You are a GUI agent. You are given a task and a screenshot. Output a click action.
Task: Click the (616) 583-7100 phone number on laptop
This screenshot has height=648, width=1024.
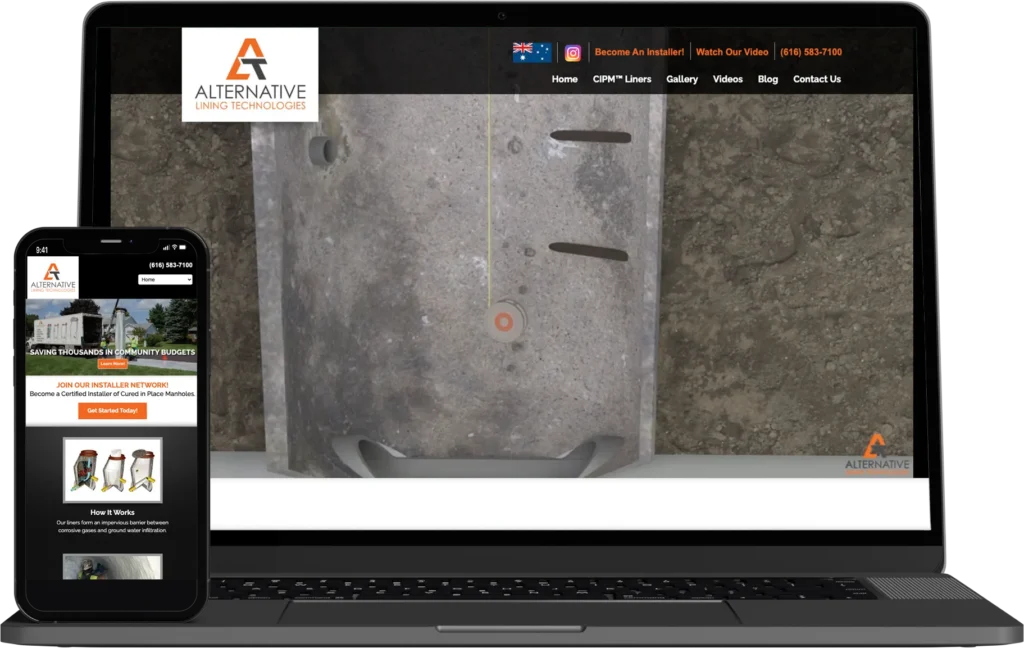(x=811, y=52)
